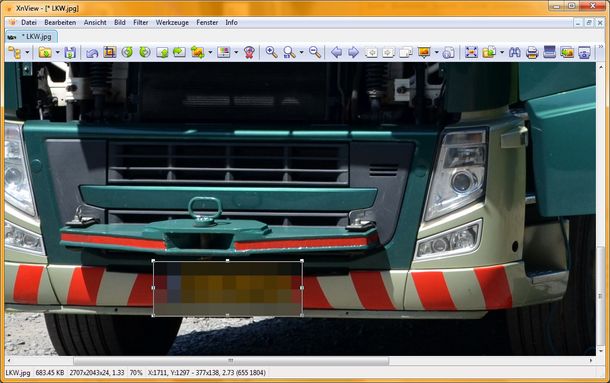This screenshot has width=610, height=383.
Task: Click the selection's top-left handle
Action: (153, 260)
